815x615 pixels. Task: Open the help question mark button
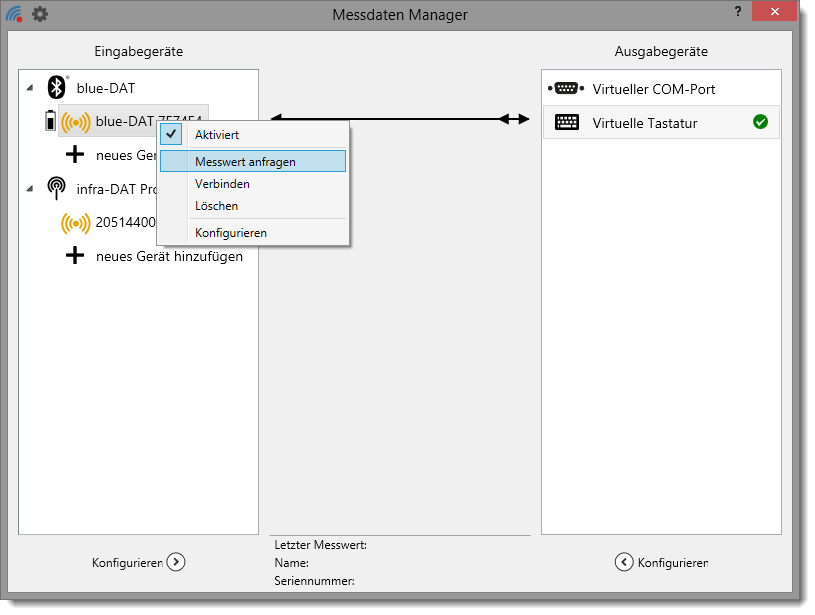[737, 10]
